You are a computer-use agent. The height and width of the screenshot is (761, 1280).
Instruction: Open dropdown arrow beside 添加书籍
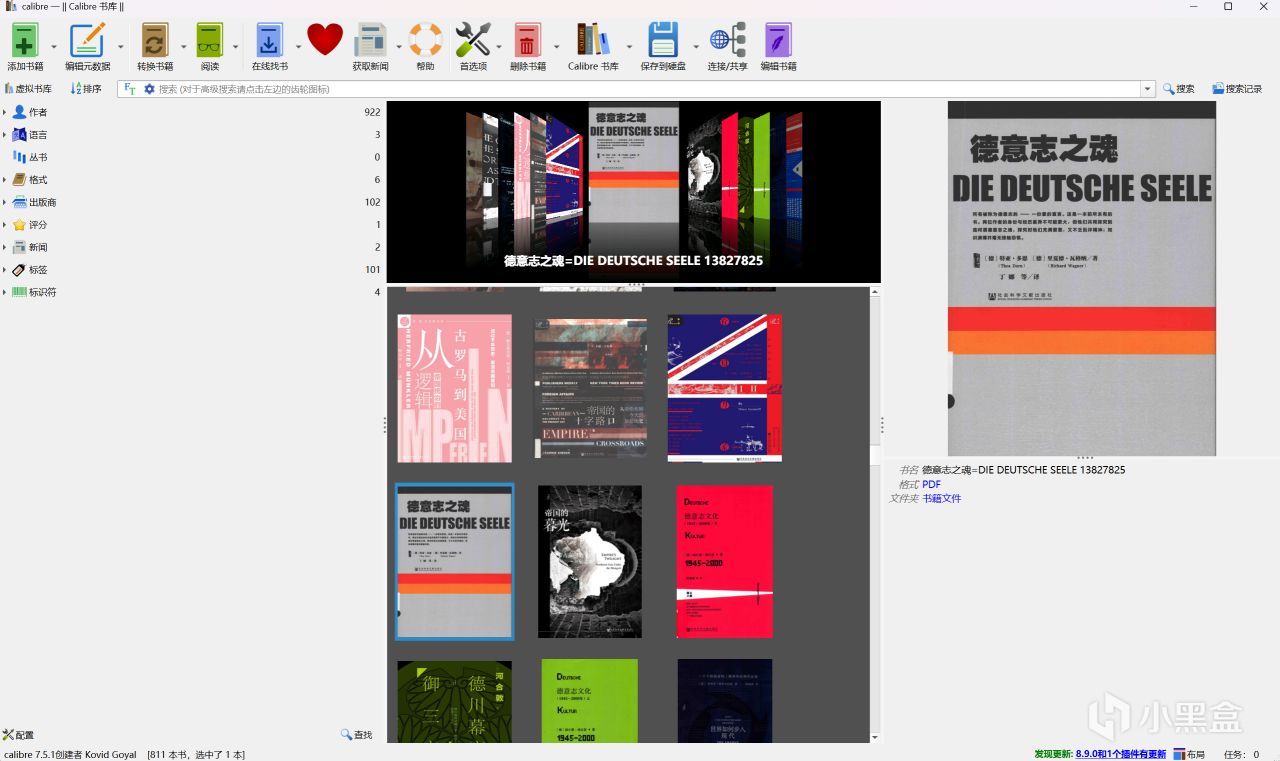(x=53, y=47)
